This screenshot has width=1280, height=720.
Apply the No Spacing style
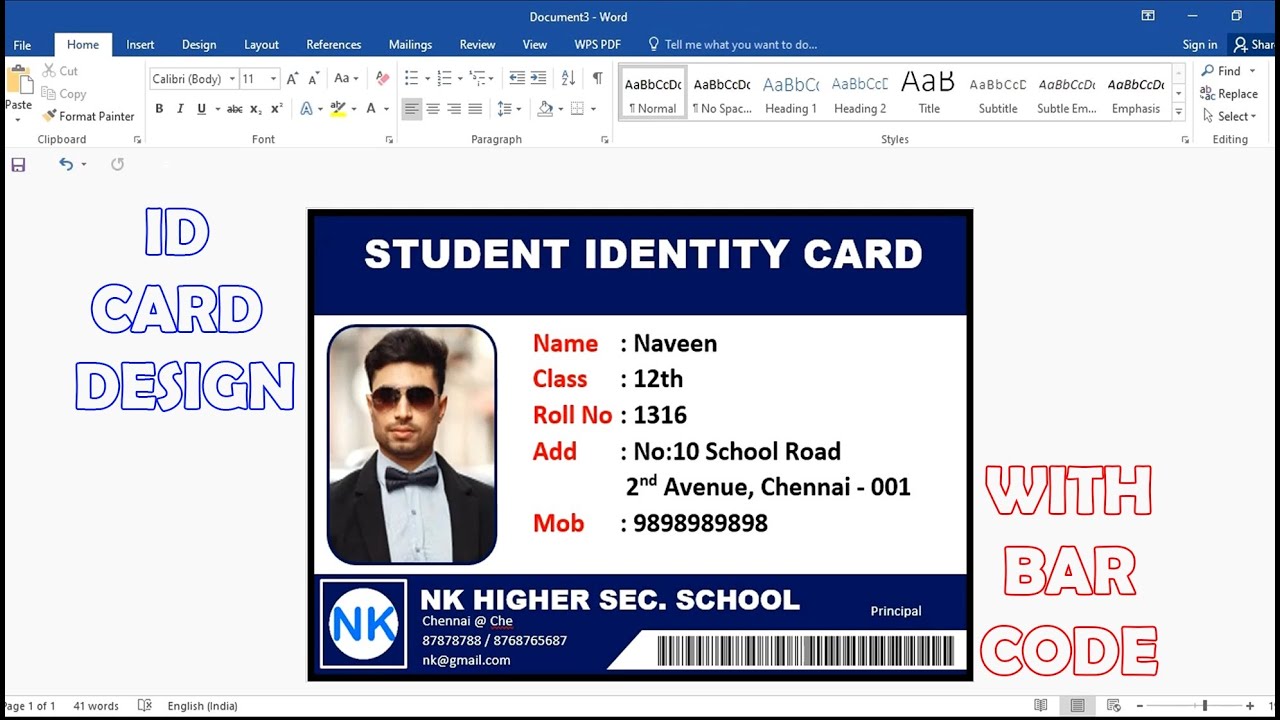(x=722, y=93)
